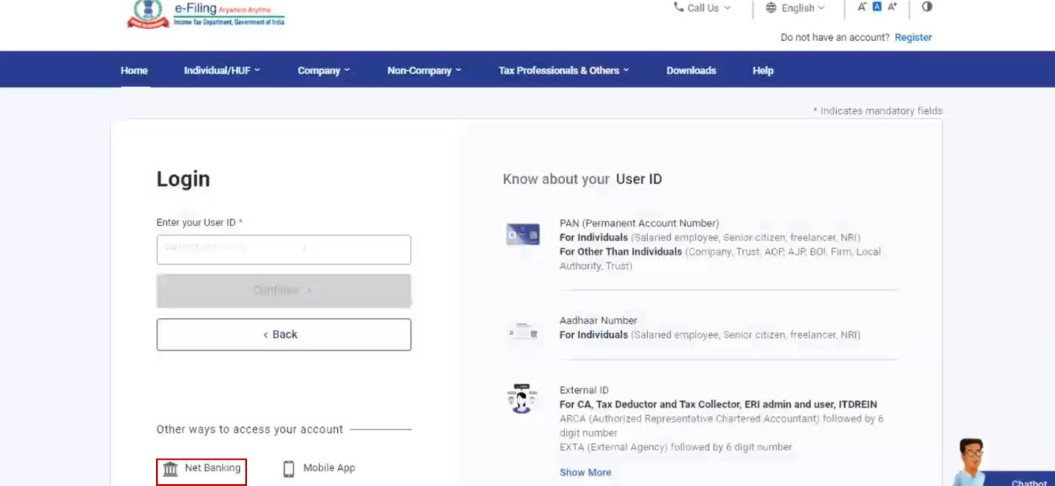Viewport: 1055px width, 486px height.
Task: Open the Chatbot assistant avatar
Action: pyautogui.click(x=969, y=462)
